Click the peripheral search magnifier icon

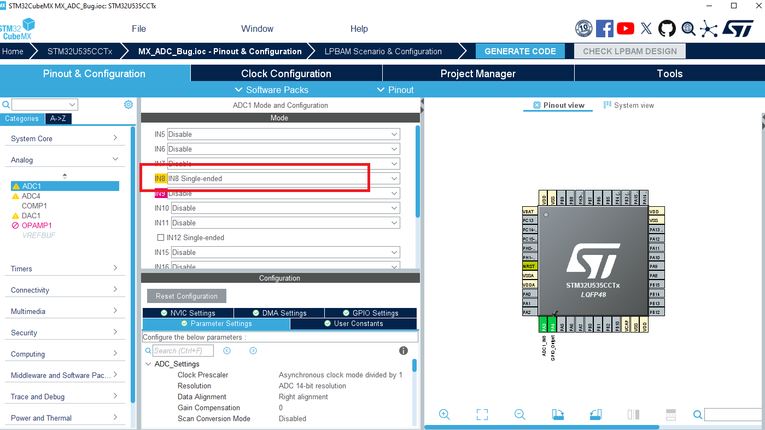tap(6, 104)
